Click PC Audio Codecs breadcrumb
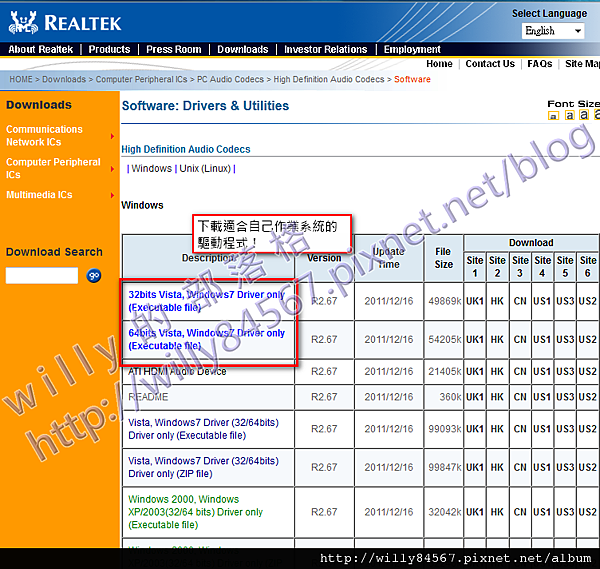 pyautogui.click(x=230, y=79)
